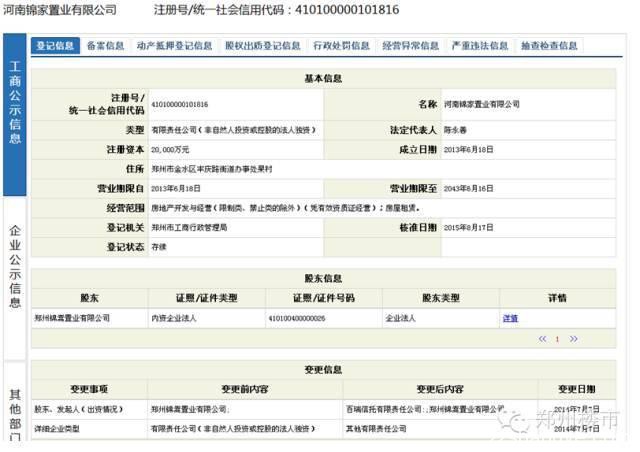Click the 住所 address value
This screenshot has height=452, width=640.
click(x=212, y=169)
